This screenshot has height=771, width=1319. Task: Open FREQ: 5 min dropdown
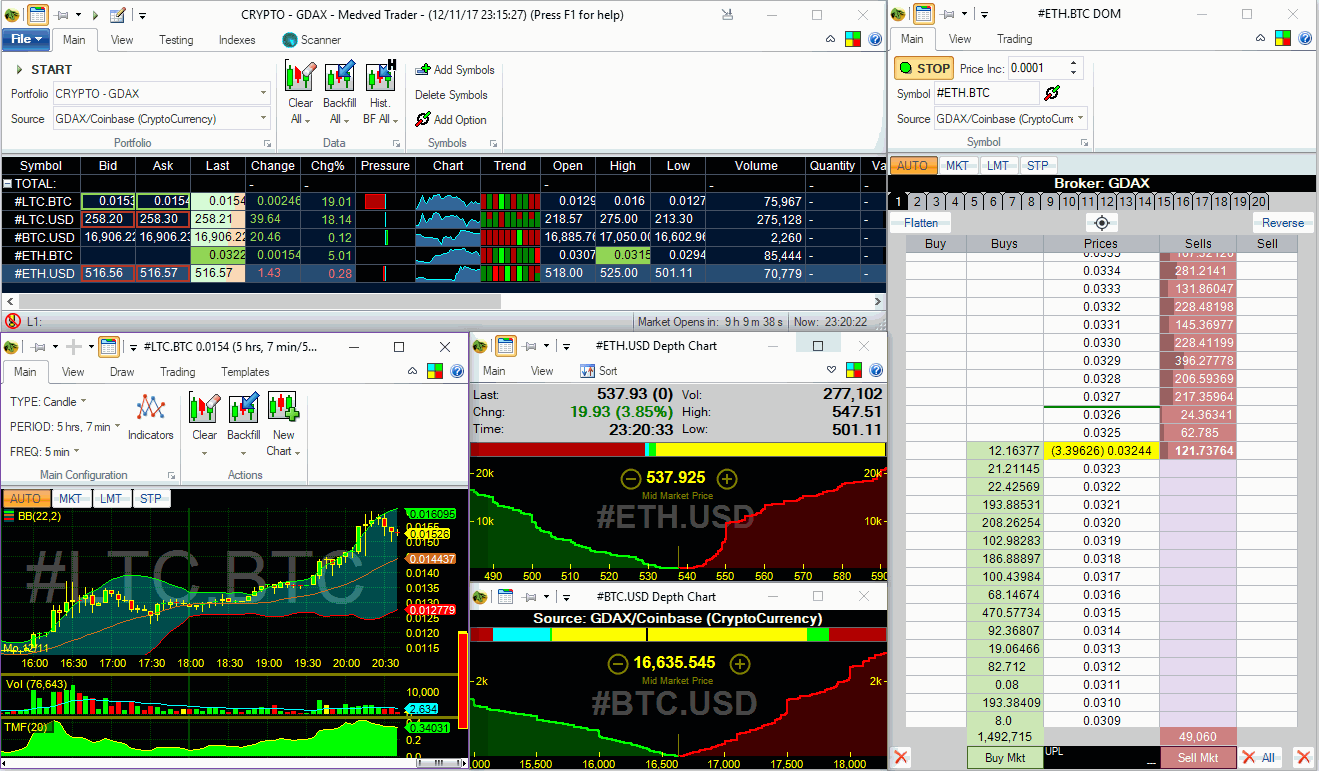(45, 452)
